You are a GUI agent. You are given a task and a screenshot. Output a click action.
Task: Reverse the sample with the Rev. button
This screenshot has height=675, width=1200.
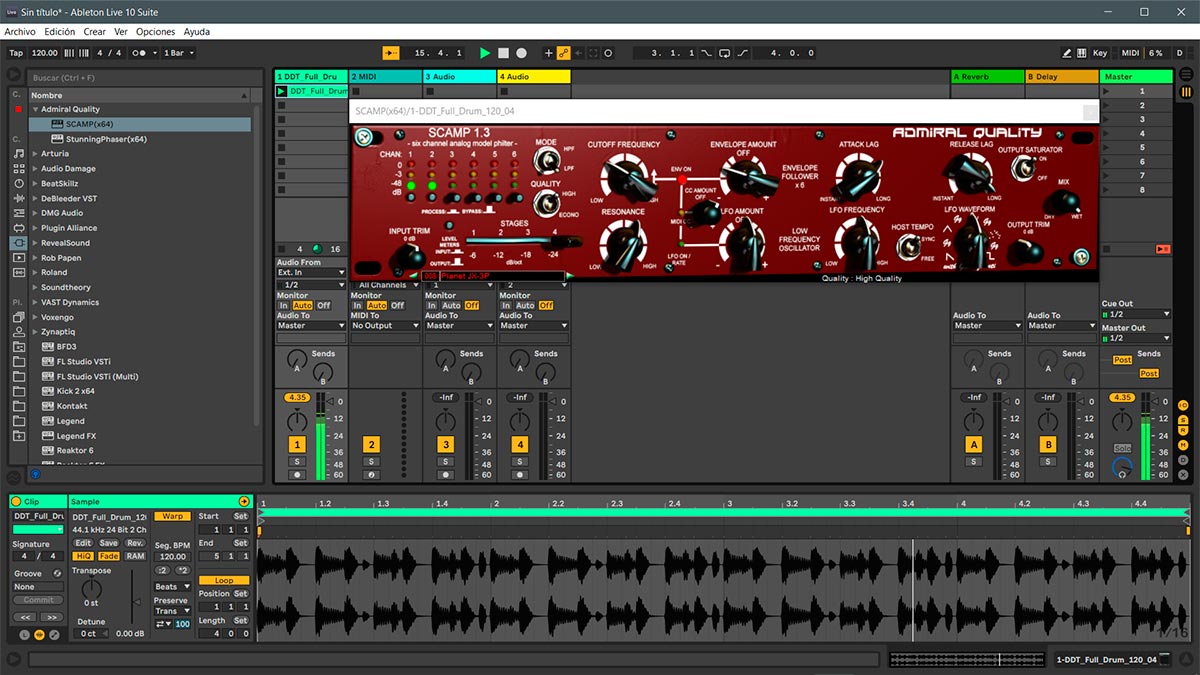pyautogui.click(x=135, y=543)
